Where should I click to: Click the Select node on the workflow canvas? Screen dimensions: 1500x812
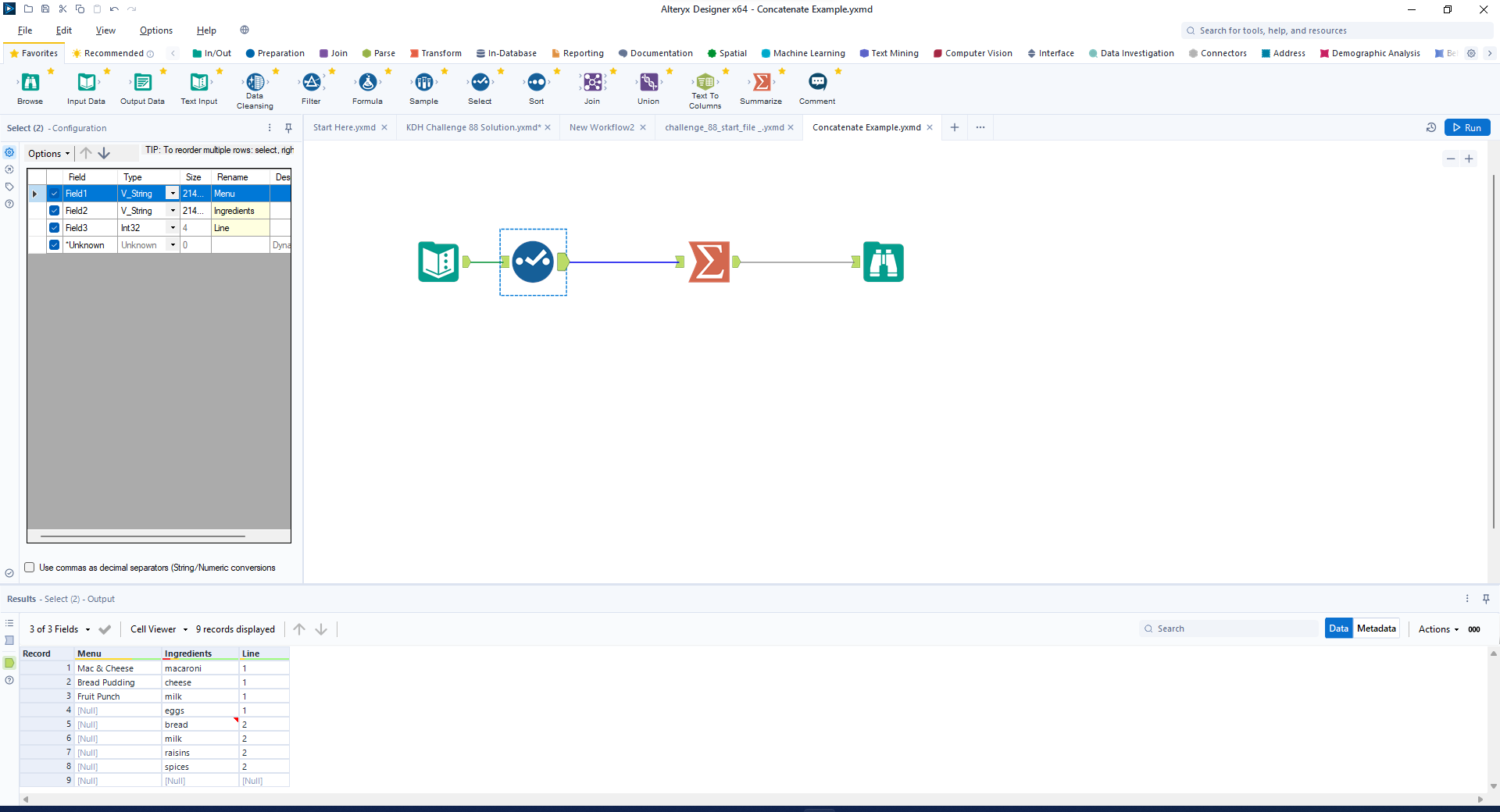pos(533,262)
